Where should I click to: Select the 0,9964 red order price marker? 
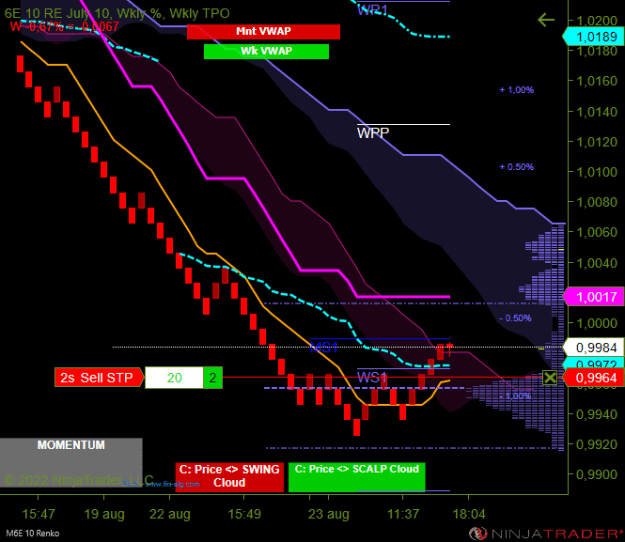tap(594, 377)
